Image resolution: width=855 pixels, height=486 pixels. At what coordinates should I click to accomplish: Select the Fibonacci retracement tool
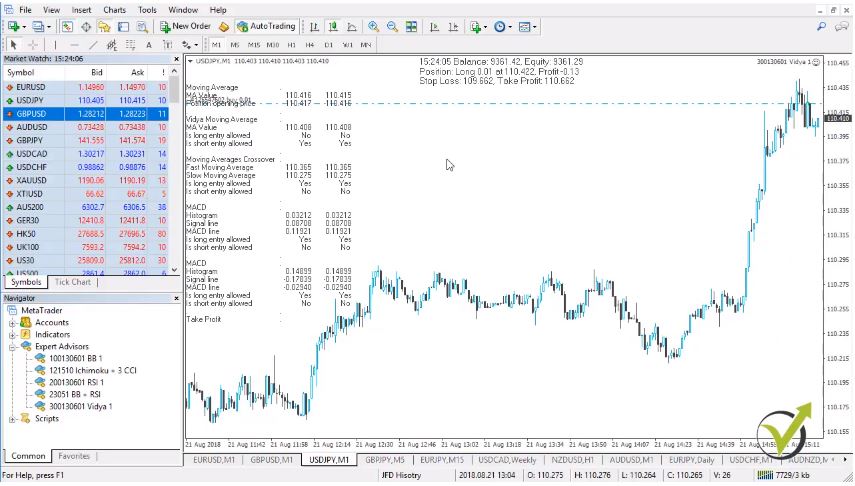coord(130,45)
